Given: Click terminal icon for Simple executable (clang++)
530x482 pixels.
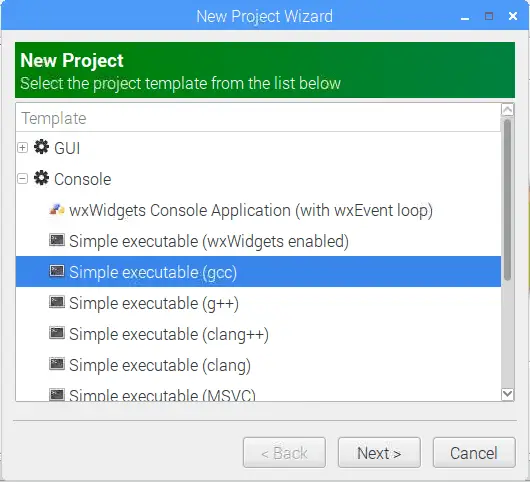Looking at the screenshot, I should (56, 333).
